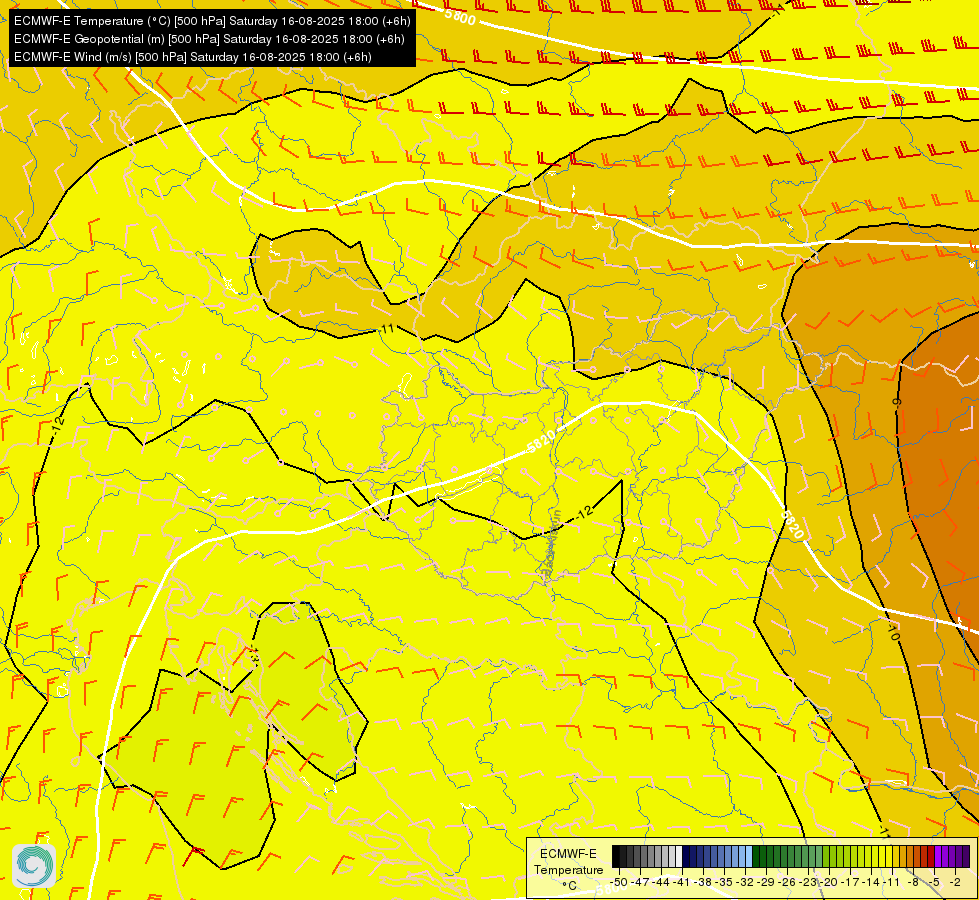Select the ECMWF-E Geopotential 500 hPa title line

[209, 39]
